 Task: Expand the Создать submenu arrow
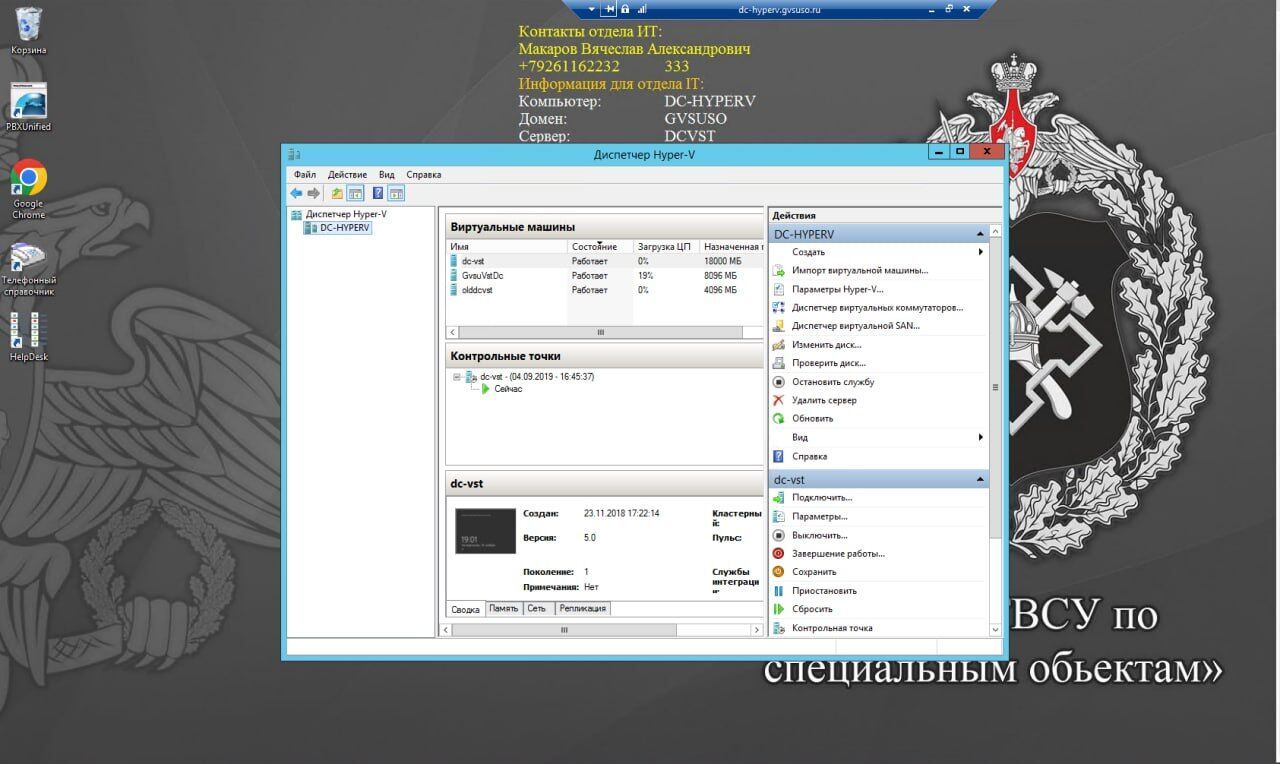coord(981,252)
